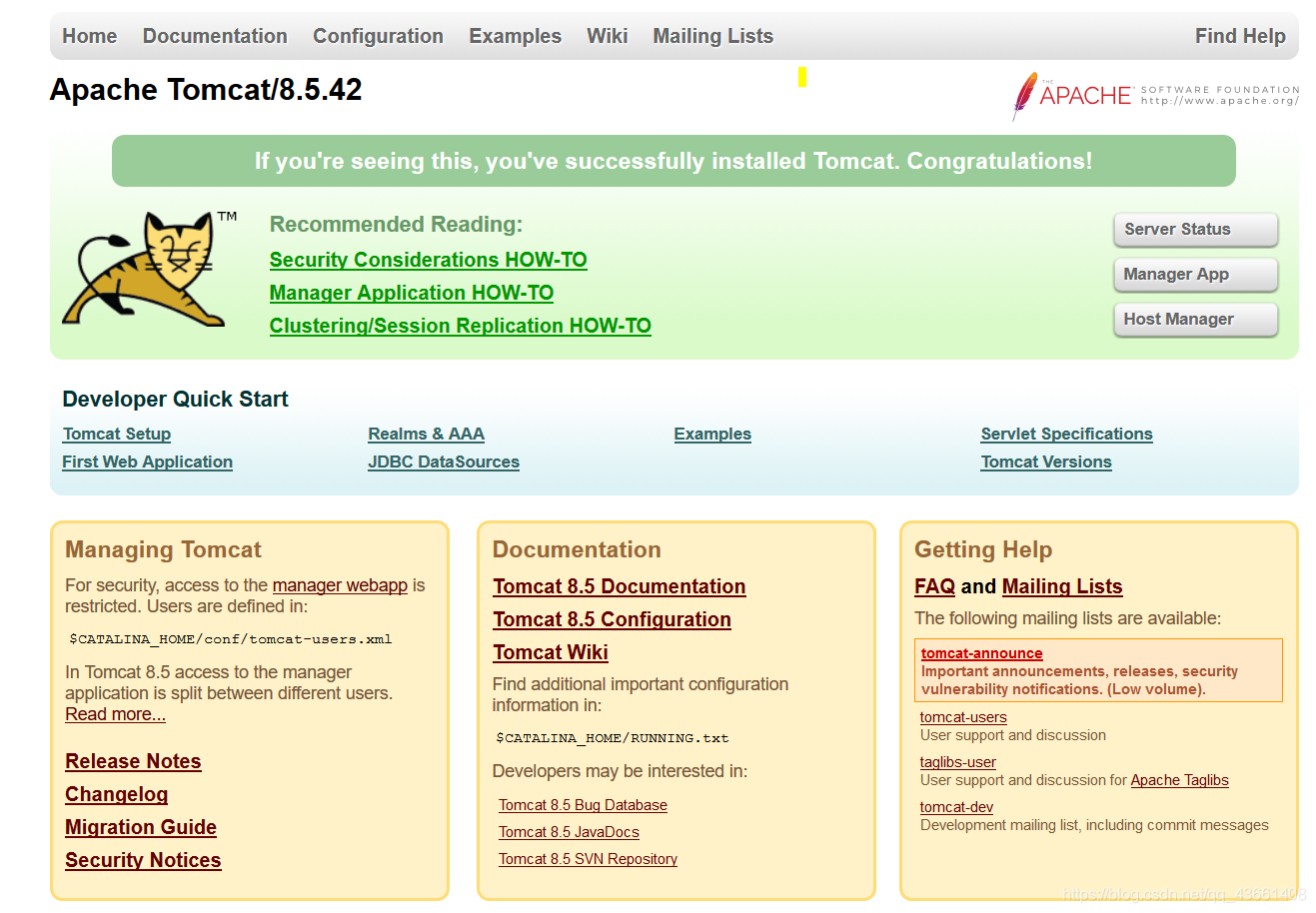This screenshot has height=913, width=1316.
Task: Open the Wiki nav item
Action: coord(608,36)
